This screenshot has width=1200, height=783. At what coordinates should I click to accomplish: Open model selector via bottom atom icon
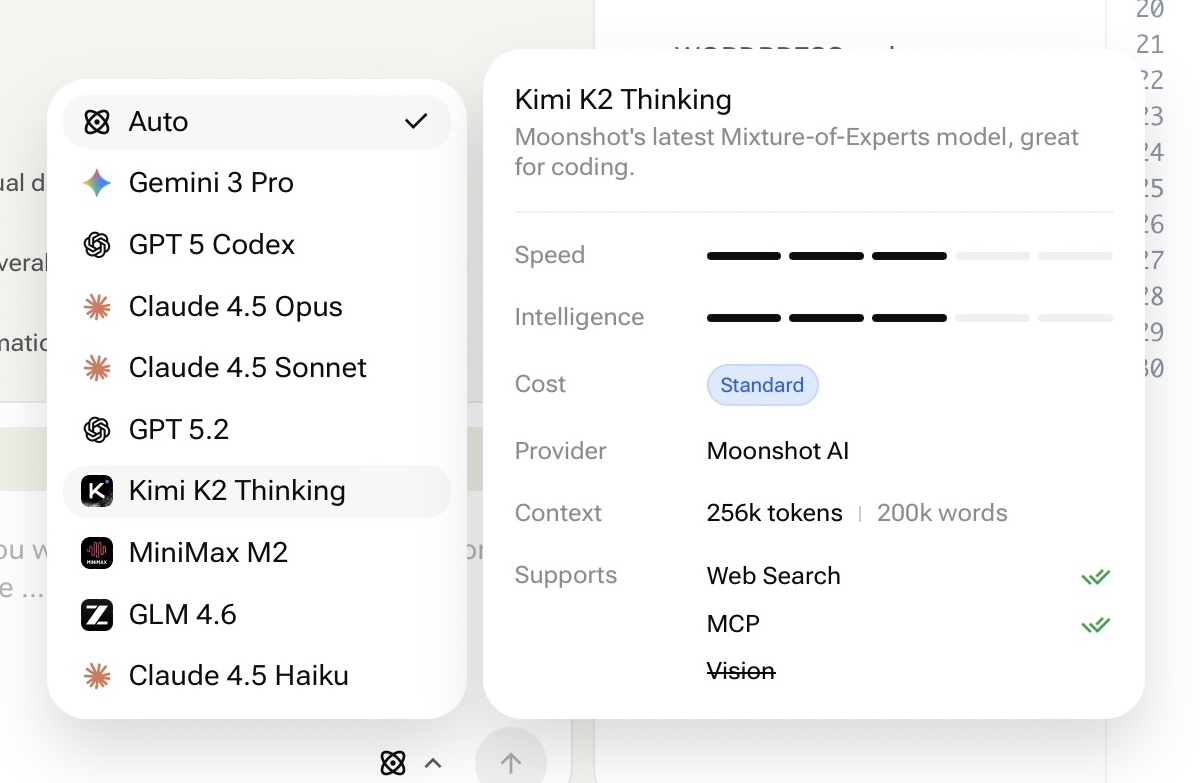[393, 764]
